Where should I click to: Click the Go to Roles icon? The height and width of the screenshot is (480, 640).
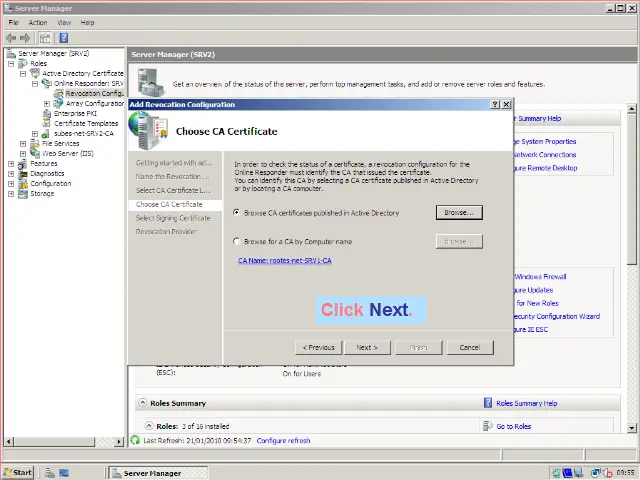488,426
